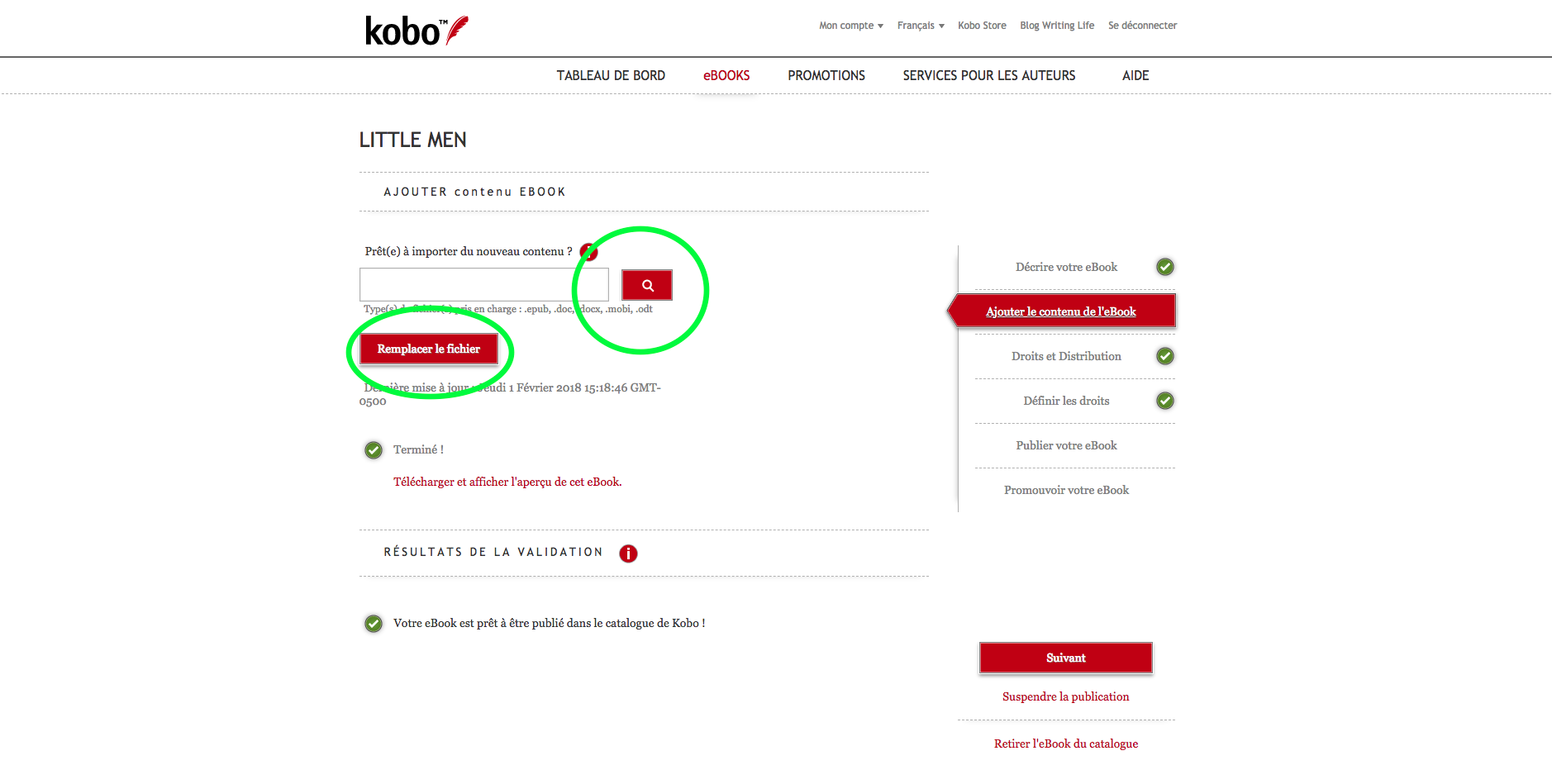1552x784 pixels.
Task: Select Publier votre eBook step
Action: pyautogui.click(x=1065, y=445)
